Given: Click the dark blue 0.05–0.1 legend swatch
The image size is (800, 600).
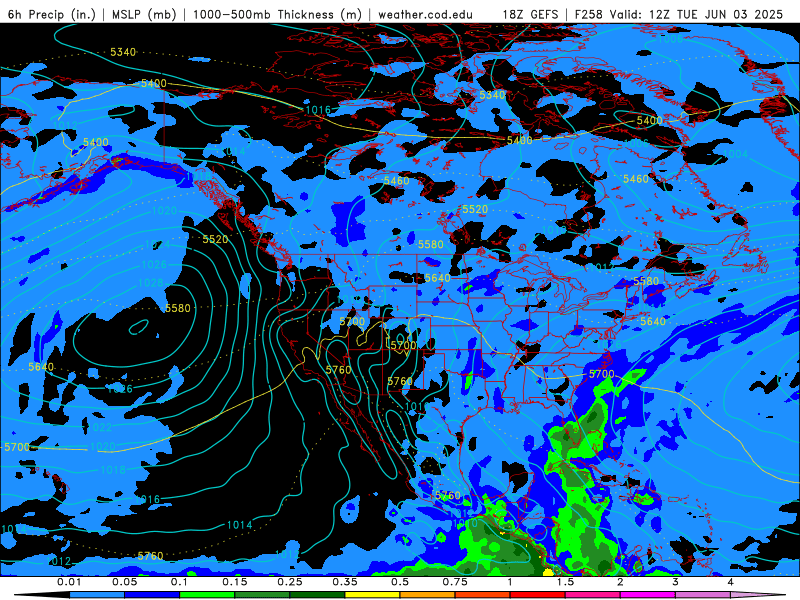Looking at the screenshot, I should [x=152, y=595].
